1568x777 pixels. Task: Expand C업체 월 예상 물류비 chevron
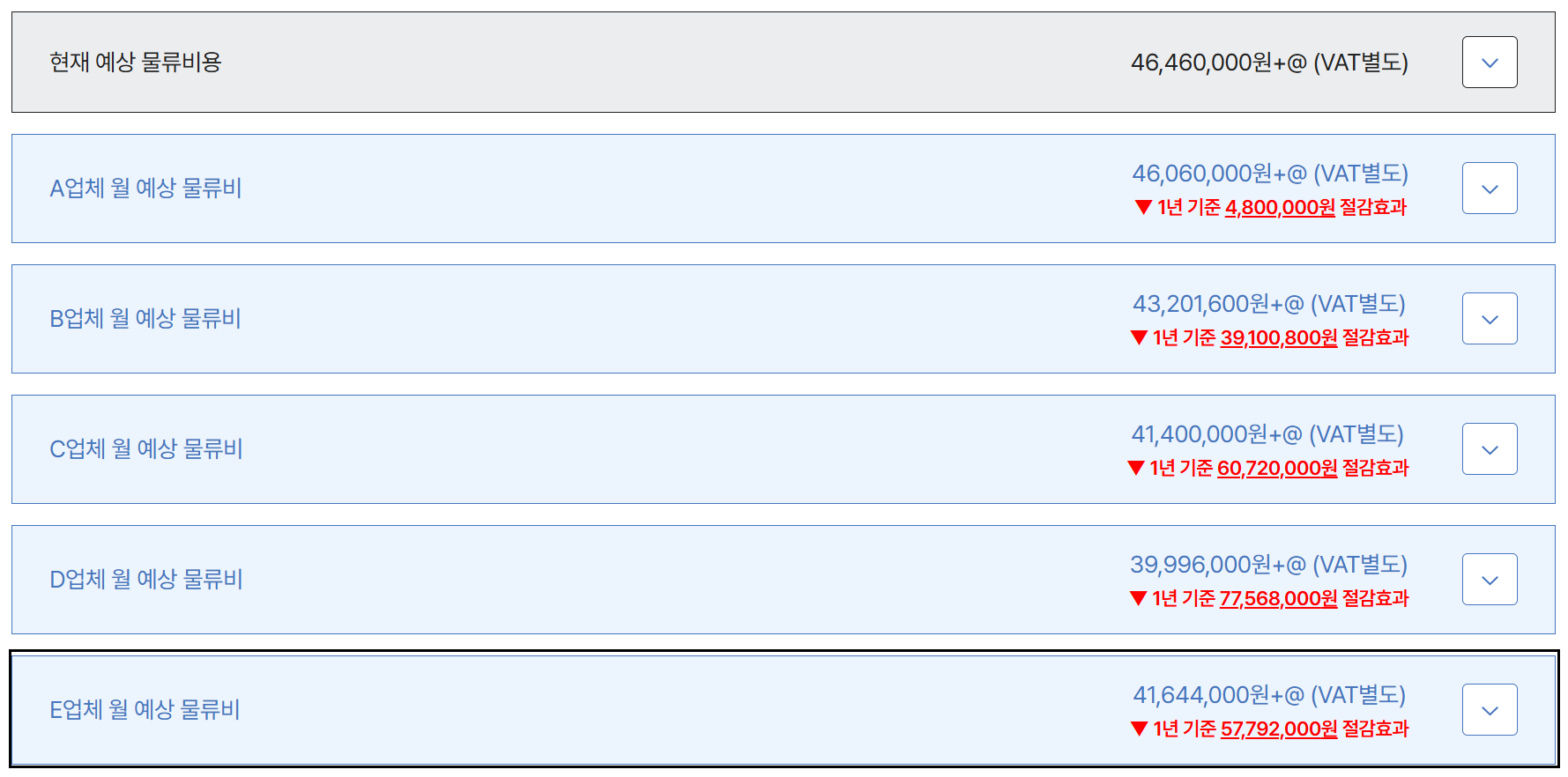pos(1489,449)
